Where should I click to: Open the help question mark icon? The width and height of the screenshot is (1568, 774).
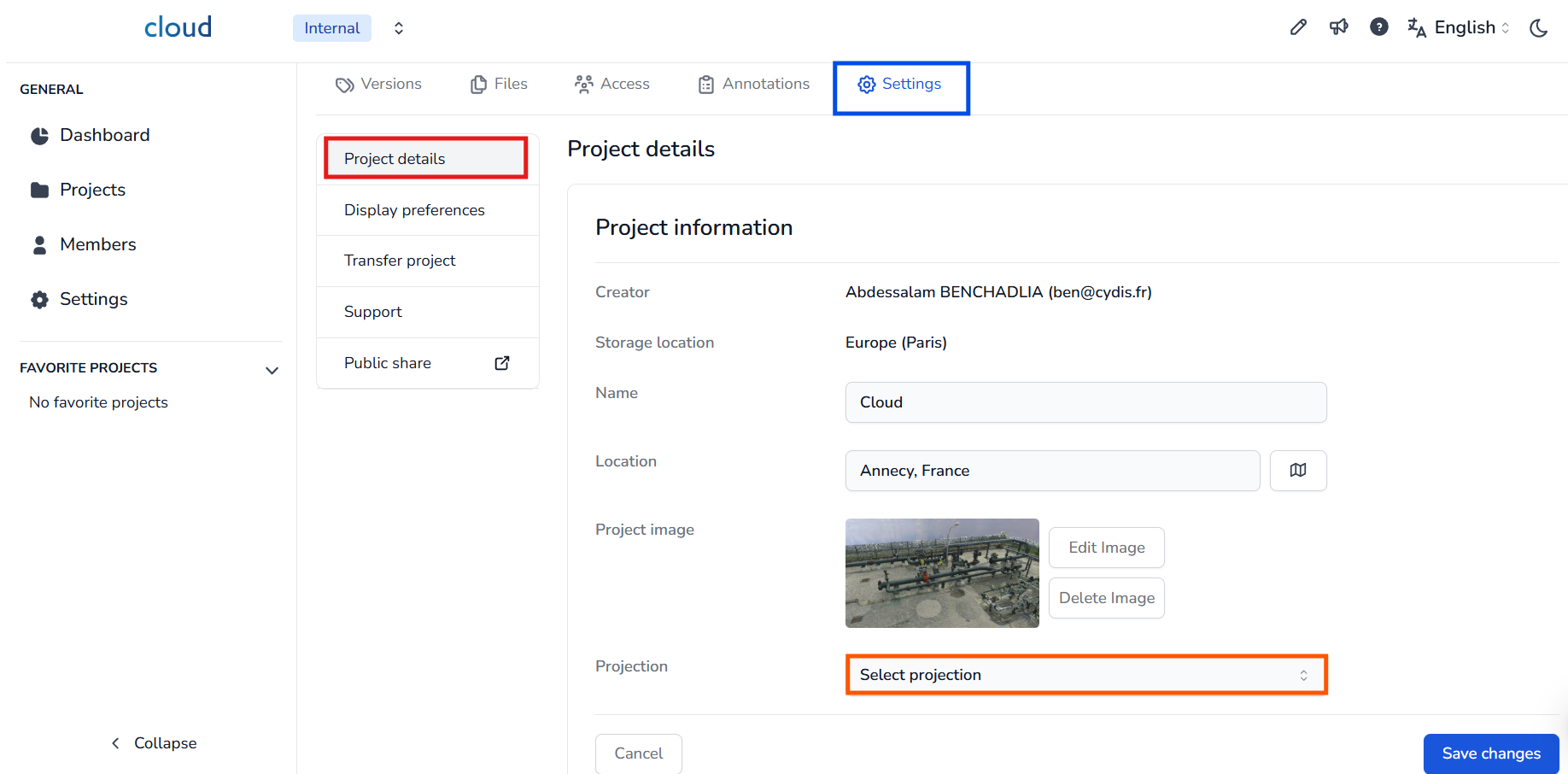pos(1378,27)
